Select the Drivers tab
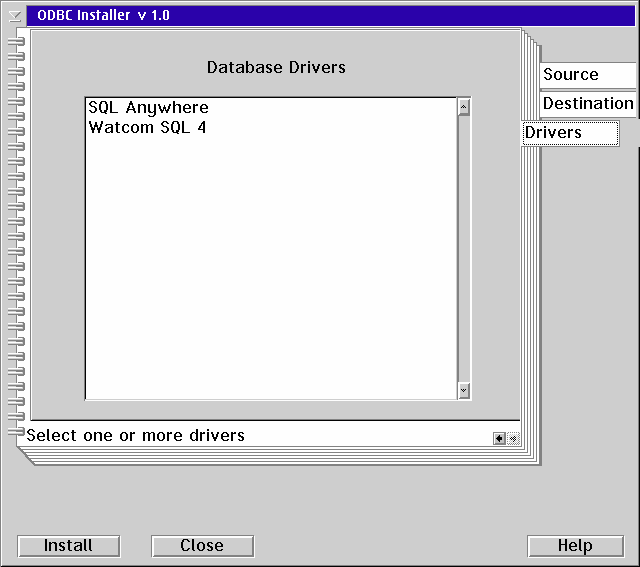 [569, 133]
